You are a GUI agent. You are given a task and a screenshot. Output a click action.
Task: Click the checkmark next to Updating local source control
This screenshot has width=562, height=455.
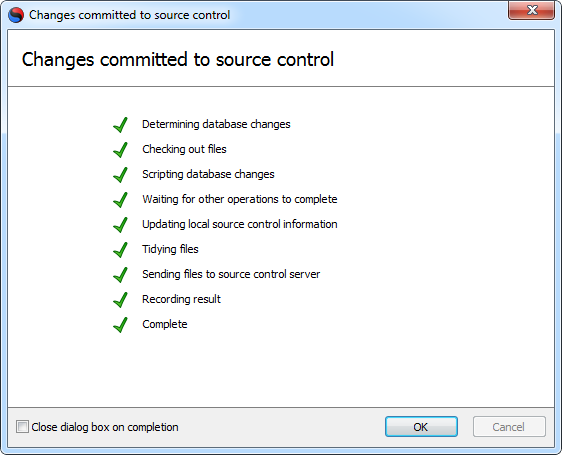click(x=120, y=225)
